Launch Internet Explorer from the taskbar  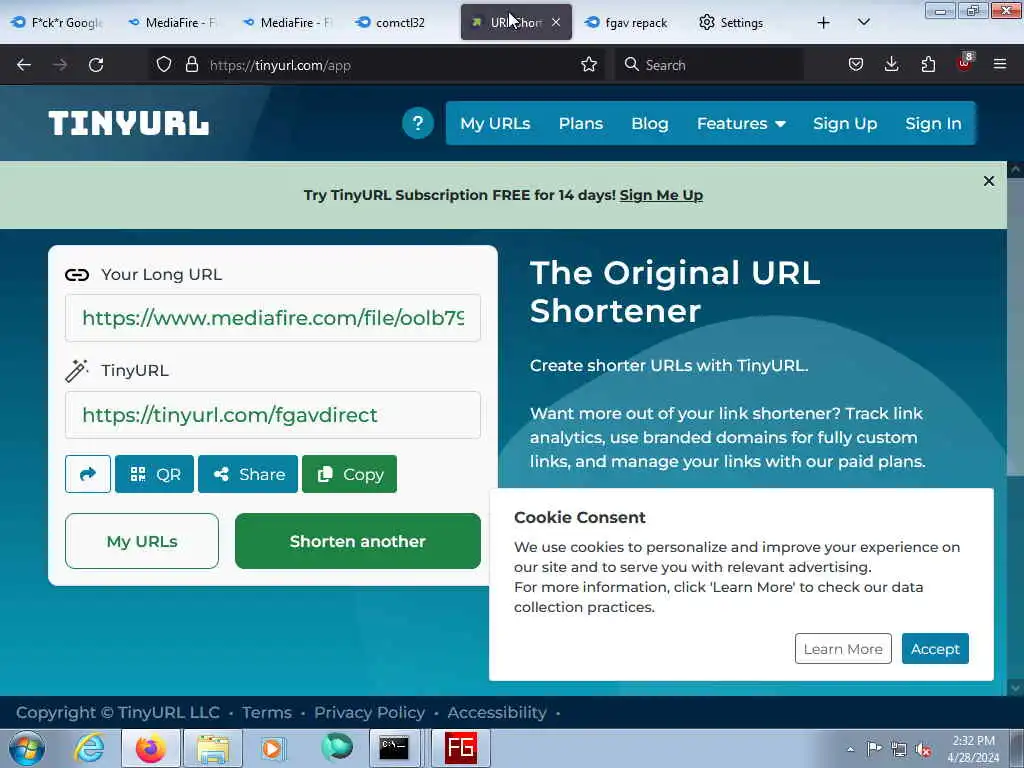pyautogui.click(x=89, y=748)
